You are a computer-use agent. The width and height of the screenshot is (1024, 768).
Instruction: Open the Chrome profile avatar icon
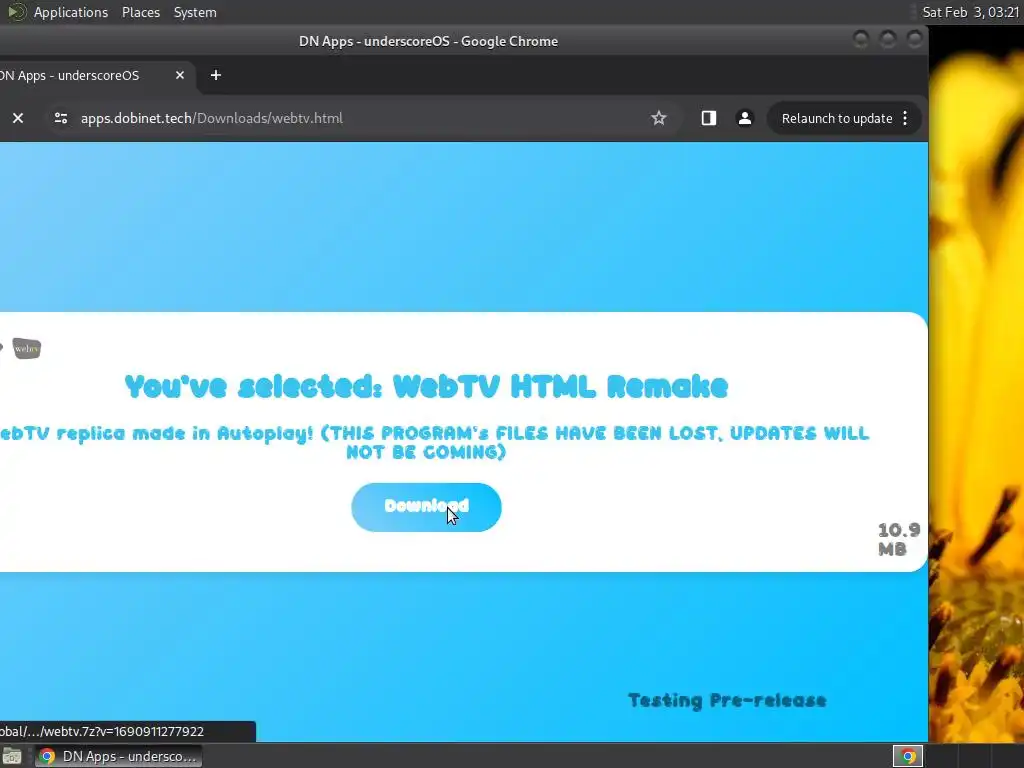(x=744, y=118)
